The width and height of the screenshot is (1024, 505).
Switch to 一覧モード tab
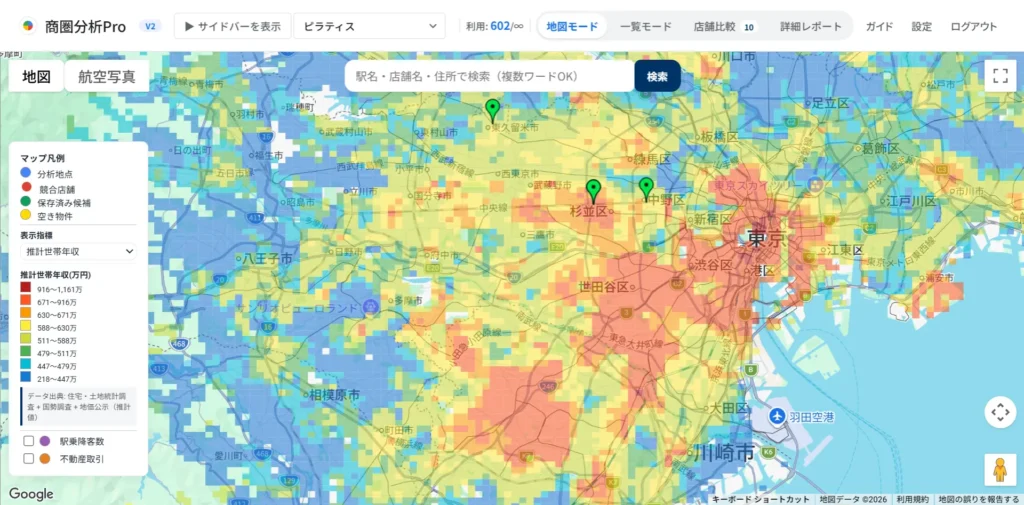[645, 27]
